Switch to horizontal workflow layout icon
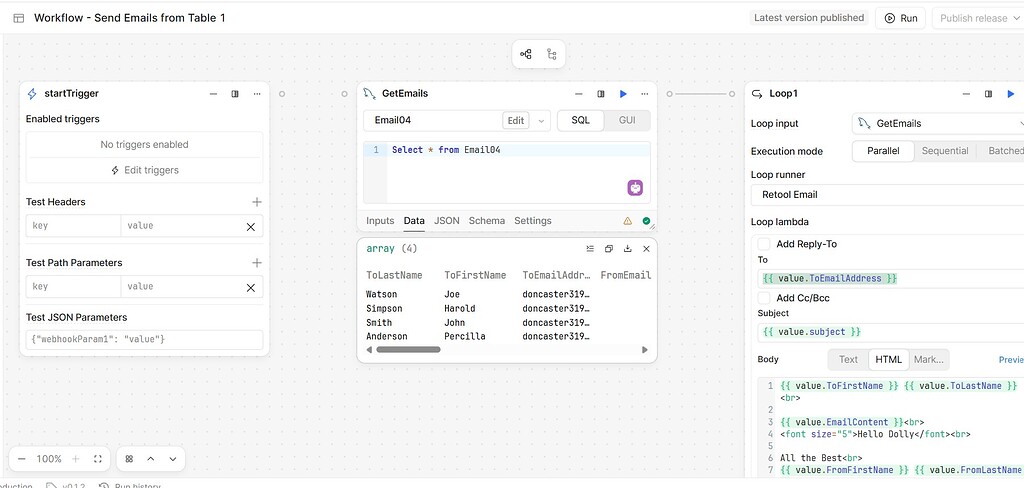The height and width of the screenshot is (488, 1024). point(526,54)
